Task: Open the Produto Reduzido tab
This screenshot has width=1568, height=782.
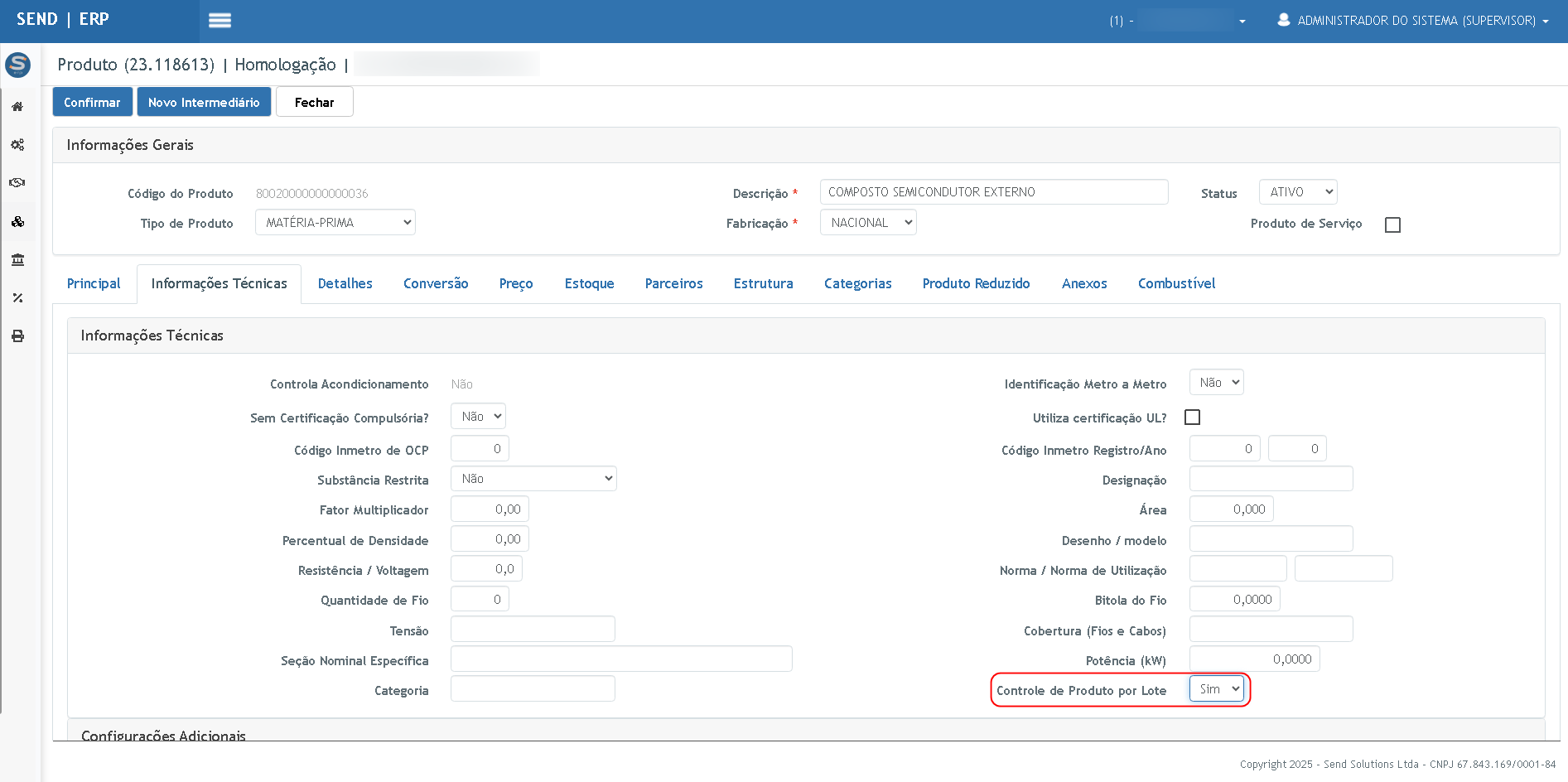Action: (976, 283)
